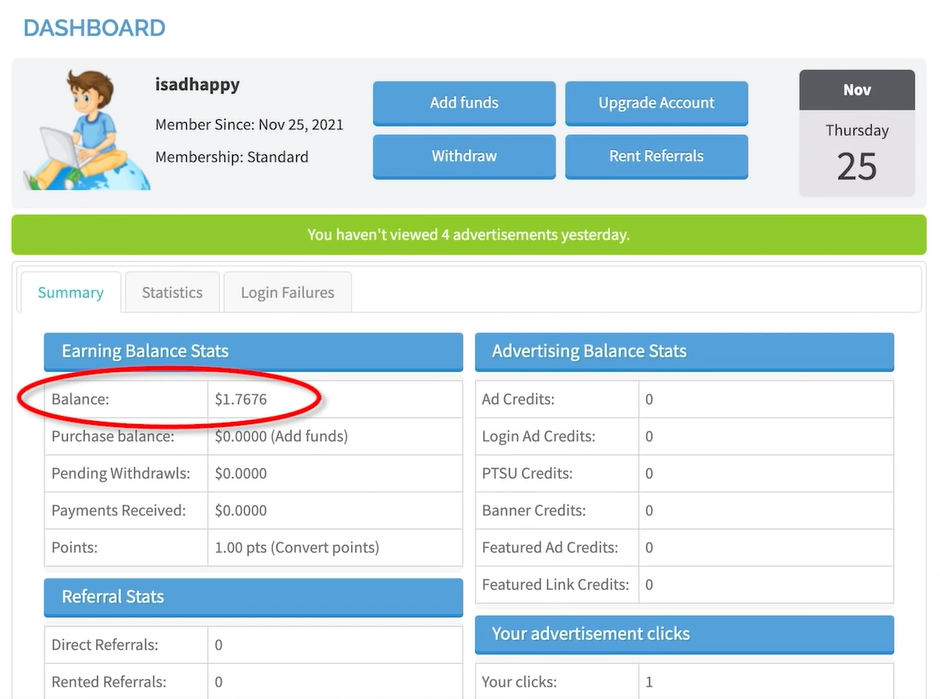Click Your advertisement clicks header
The image size is (940, 699).
click(x=684, y=634)
